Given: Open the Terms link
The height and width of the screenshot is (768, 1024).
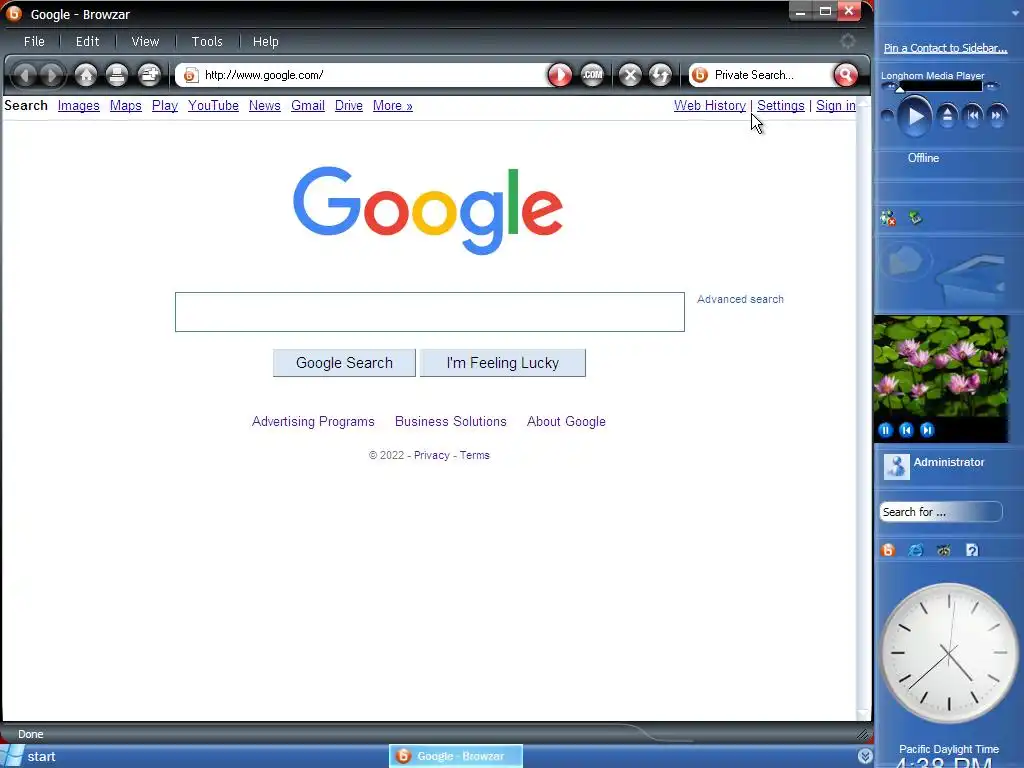Looking at the screenshot, I should (x=474, y=455).
